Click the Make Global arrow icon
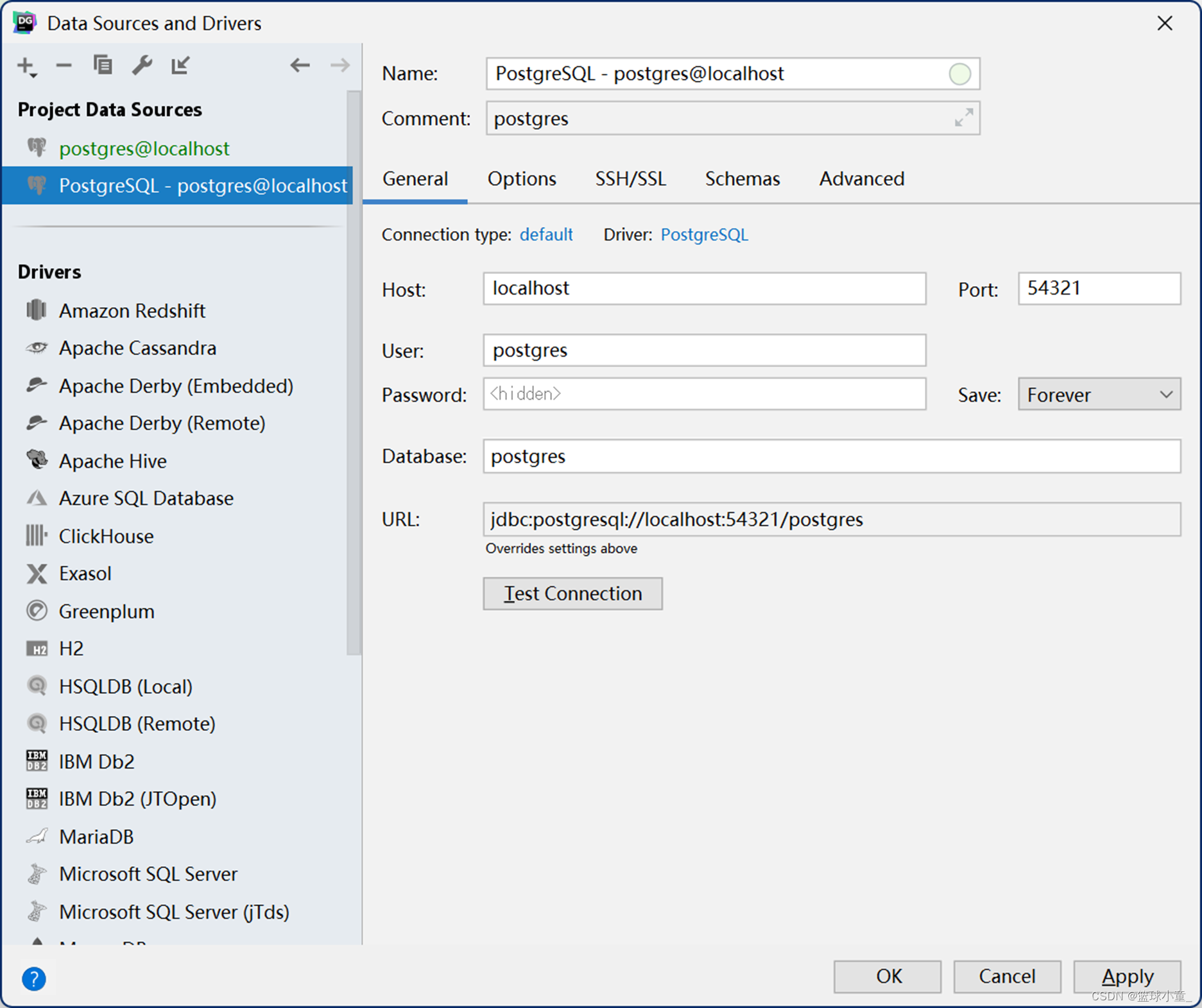 click(180, 65)
